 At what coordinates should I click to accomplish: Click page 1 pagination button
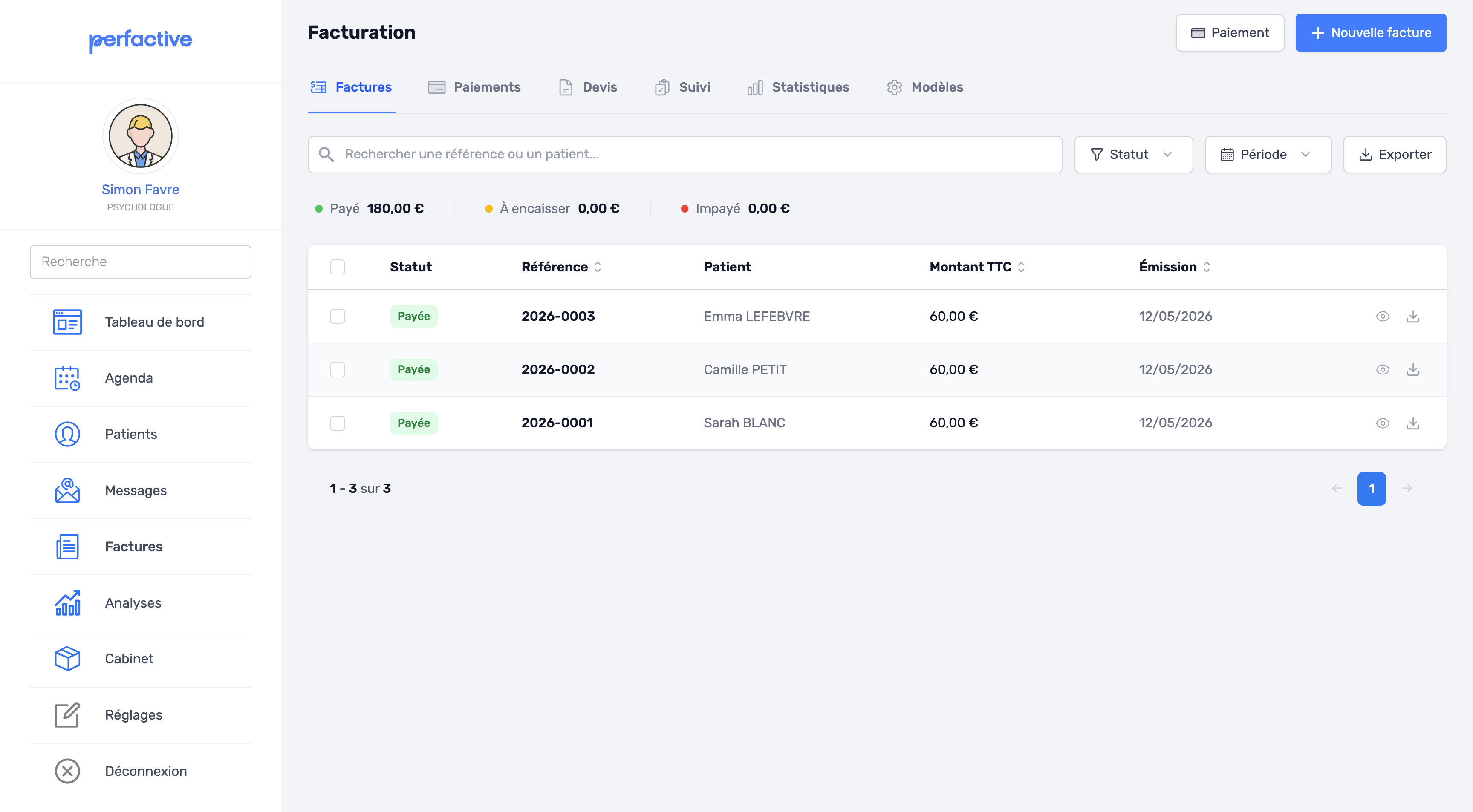click(1372, 489)
